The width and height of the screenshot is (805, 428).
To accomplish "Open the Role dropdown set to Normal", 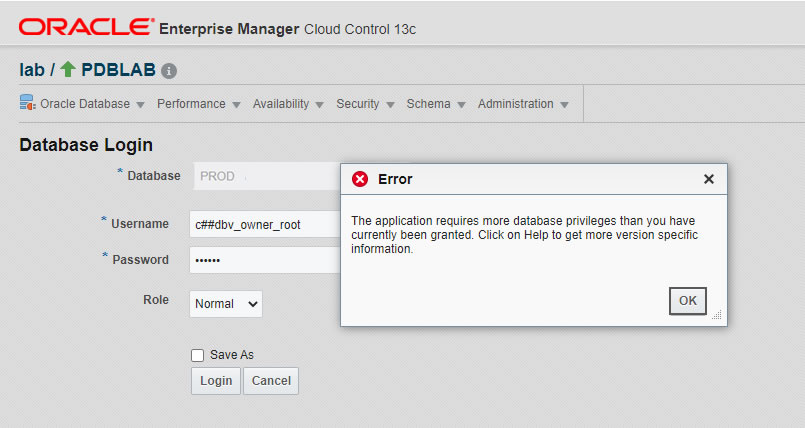I will [226, 304].
